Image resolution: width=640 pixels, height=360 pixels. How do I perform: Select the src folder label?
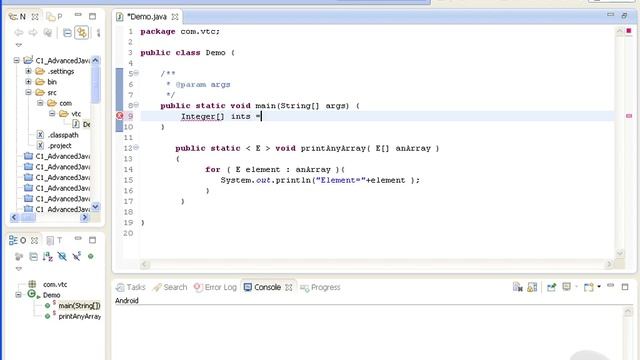(52, 93)
